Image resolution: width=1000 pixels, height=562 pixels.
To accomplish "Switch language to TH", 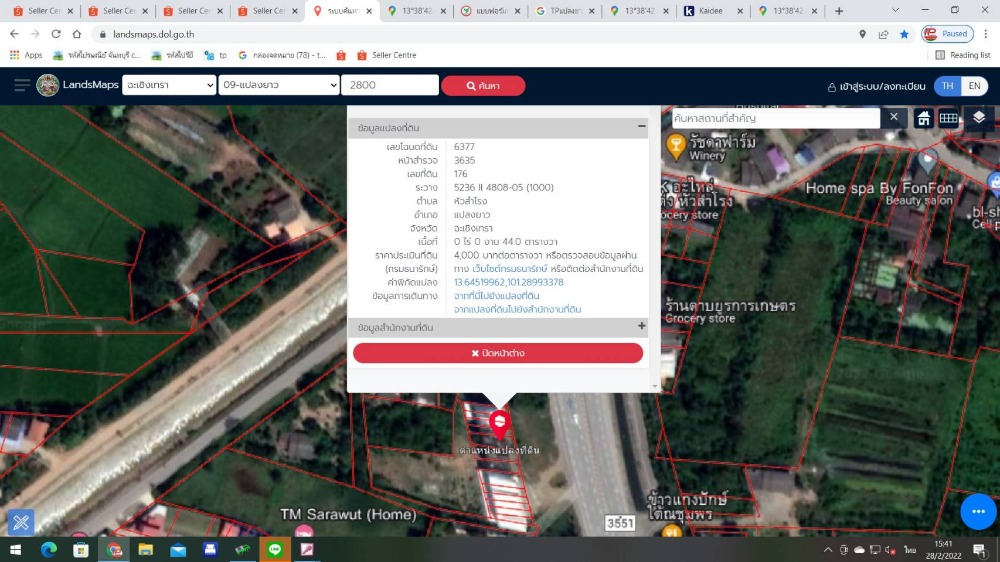I will coord(947,85).
